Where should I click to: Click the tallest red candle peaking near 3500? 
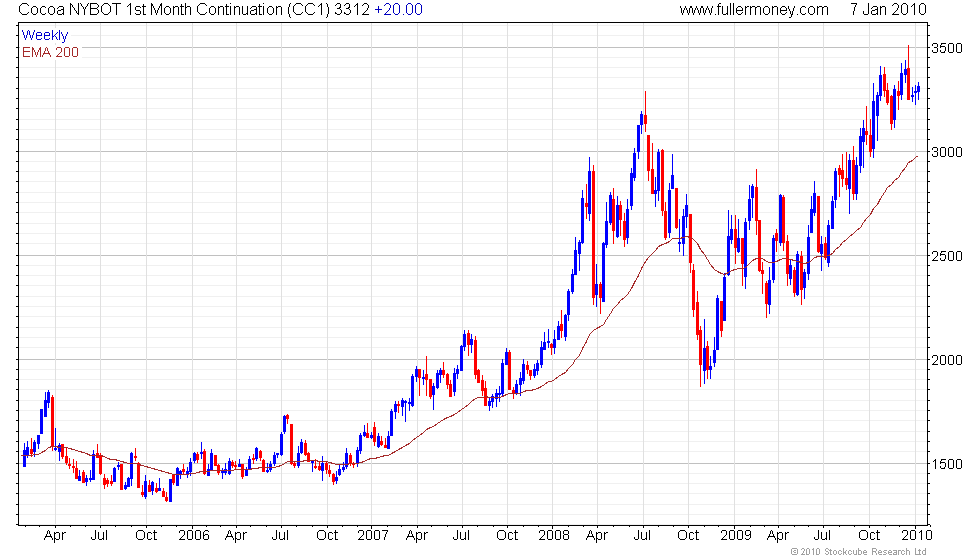[908, 72]
